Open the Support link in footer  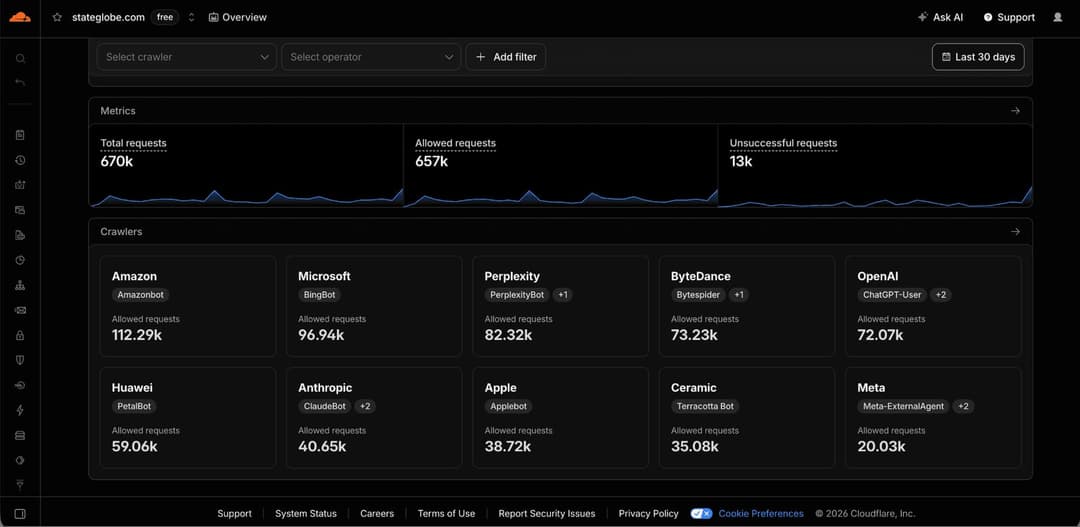(x=234, y=513)
